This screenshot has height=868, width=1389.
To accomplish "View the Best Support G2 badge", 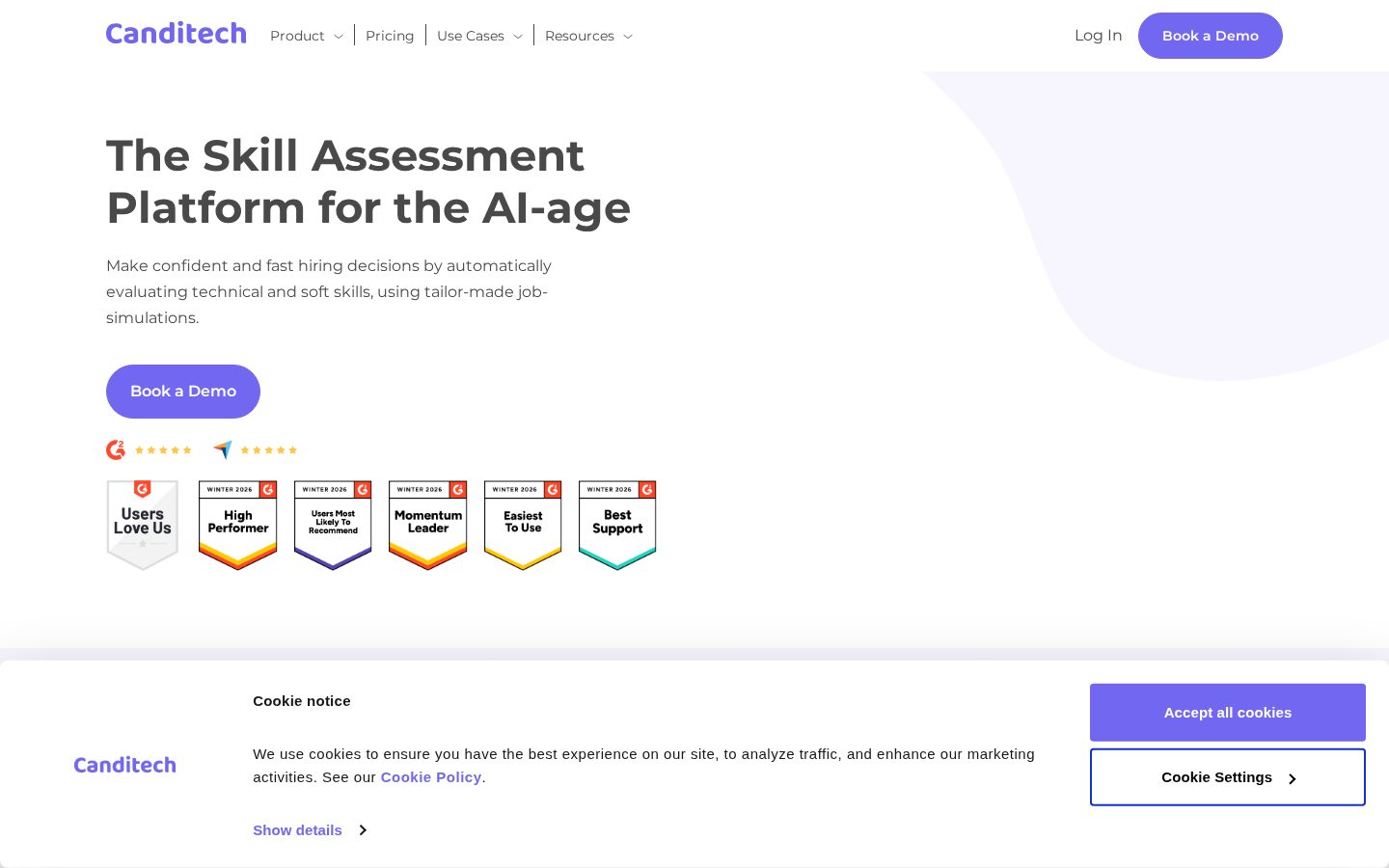I will coord(617,526).
